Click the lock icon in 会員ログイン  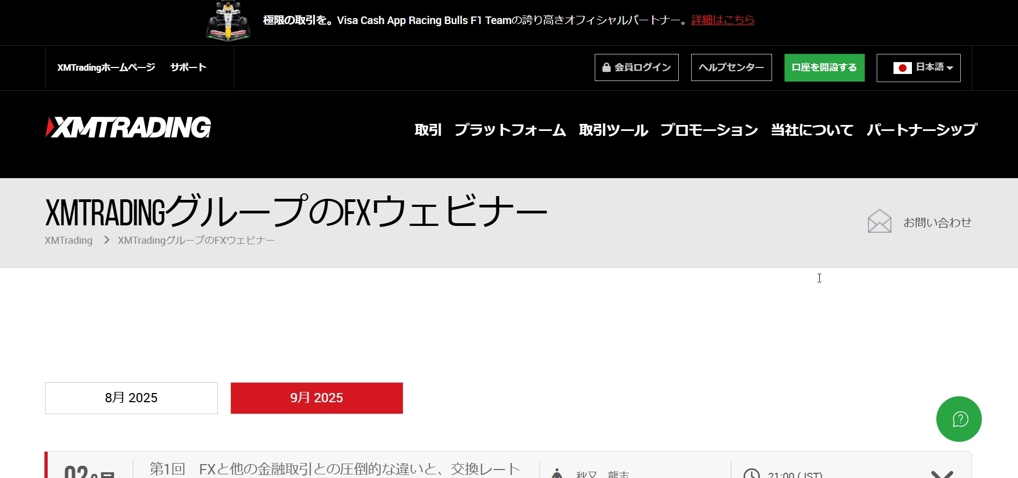(606, 68)
